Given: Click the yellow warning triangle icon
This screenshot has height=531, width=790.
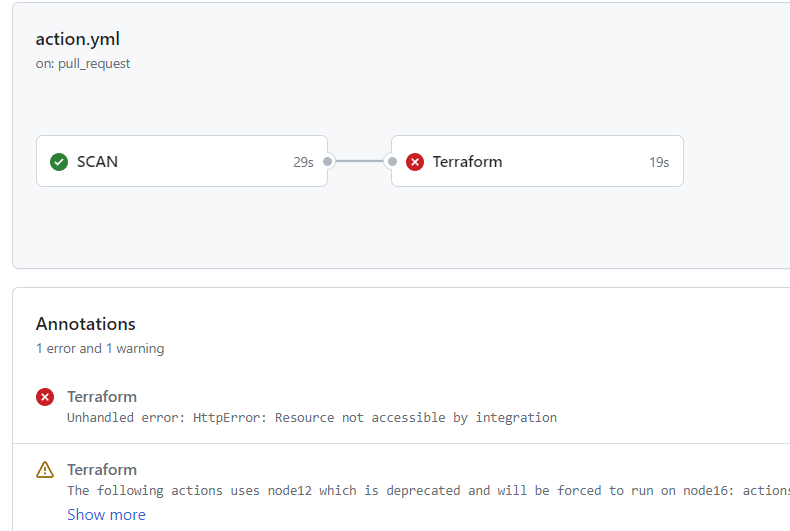Looking at the screenshot, I should point(45,470).
